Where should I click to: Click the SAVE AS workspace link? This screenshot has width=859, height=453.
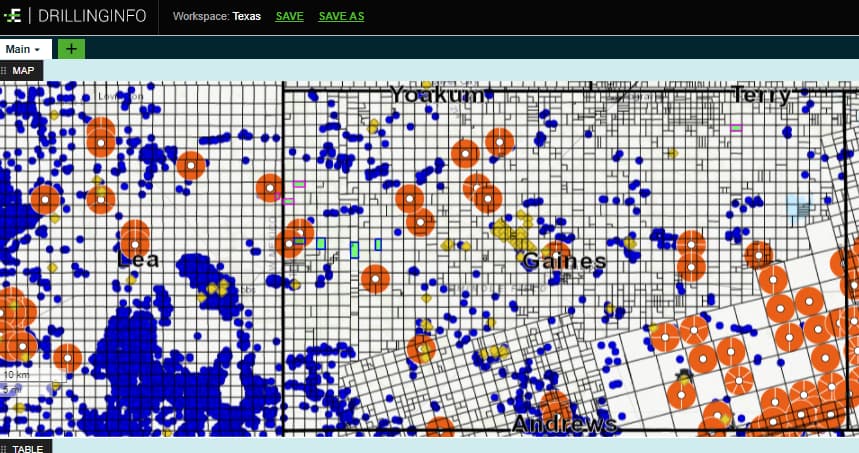point(341,16)
